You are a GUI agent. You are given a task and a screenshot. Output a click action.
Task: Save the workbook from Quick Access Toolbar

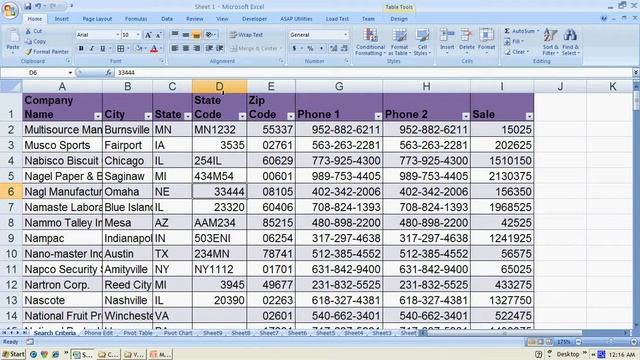point(28,6)
